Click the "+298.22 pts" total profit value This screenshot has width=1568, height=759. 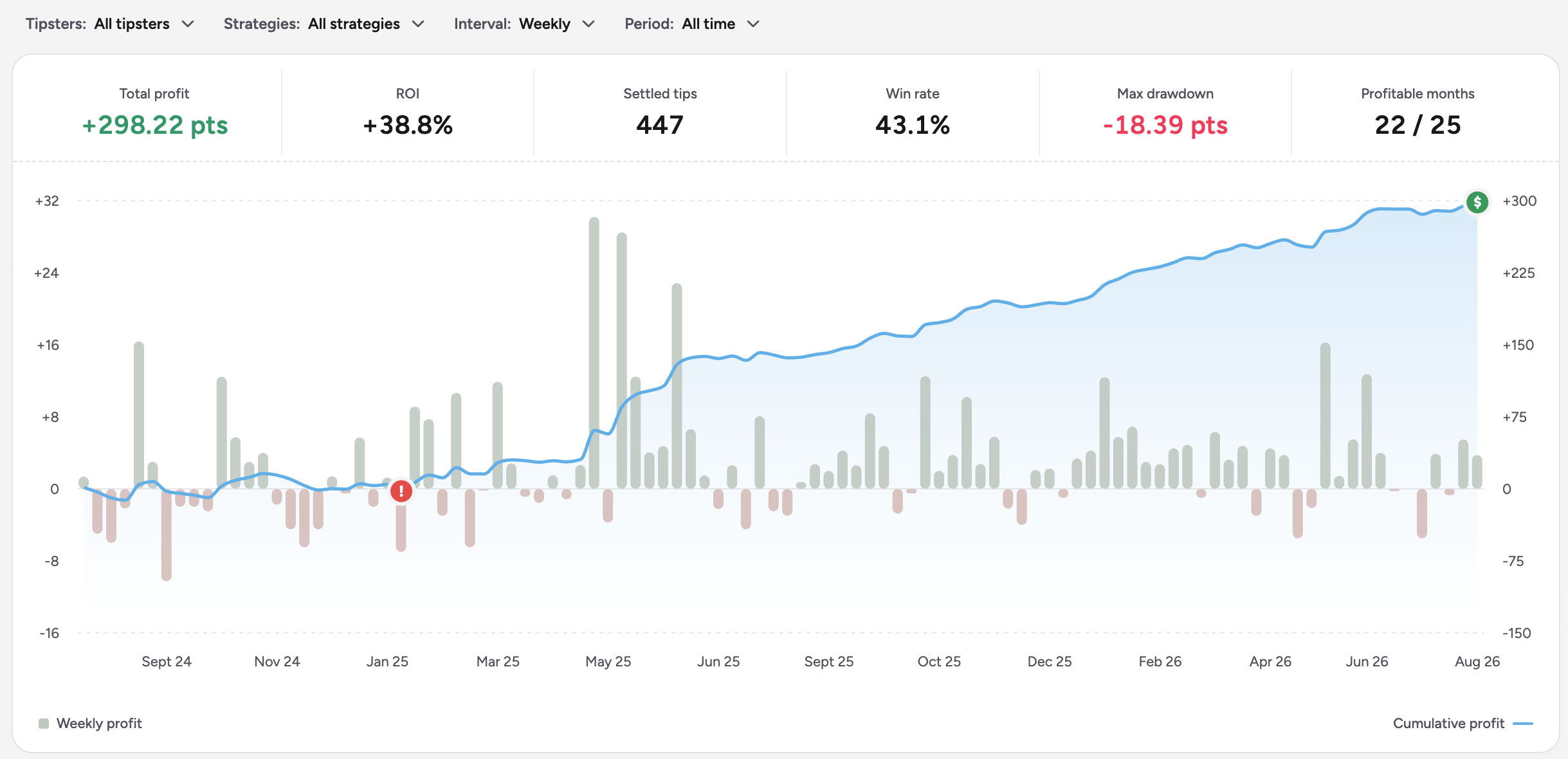point(154,125)
